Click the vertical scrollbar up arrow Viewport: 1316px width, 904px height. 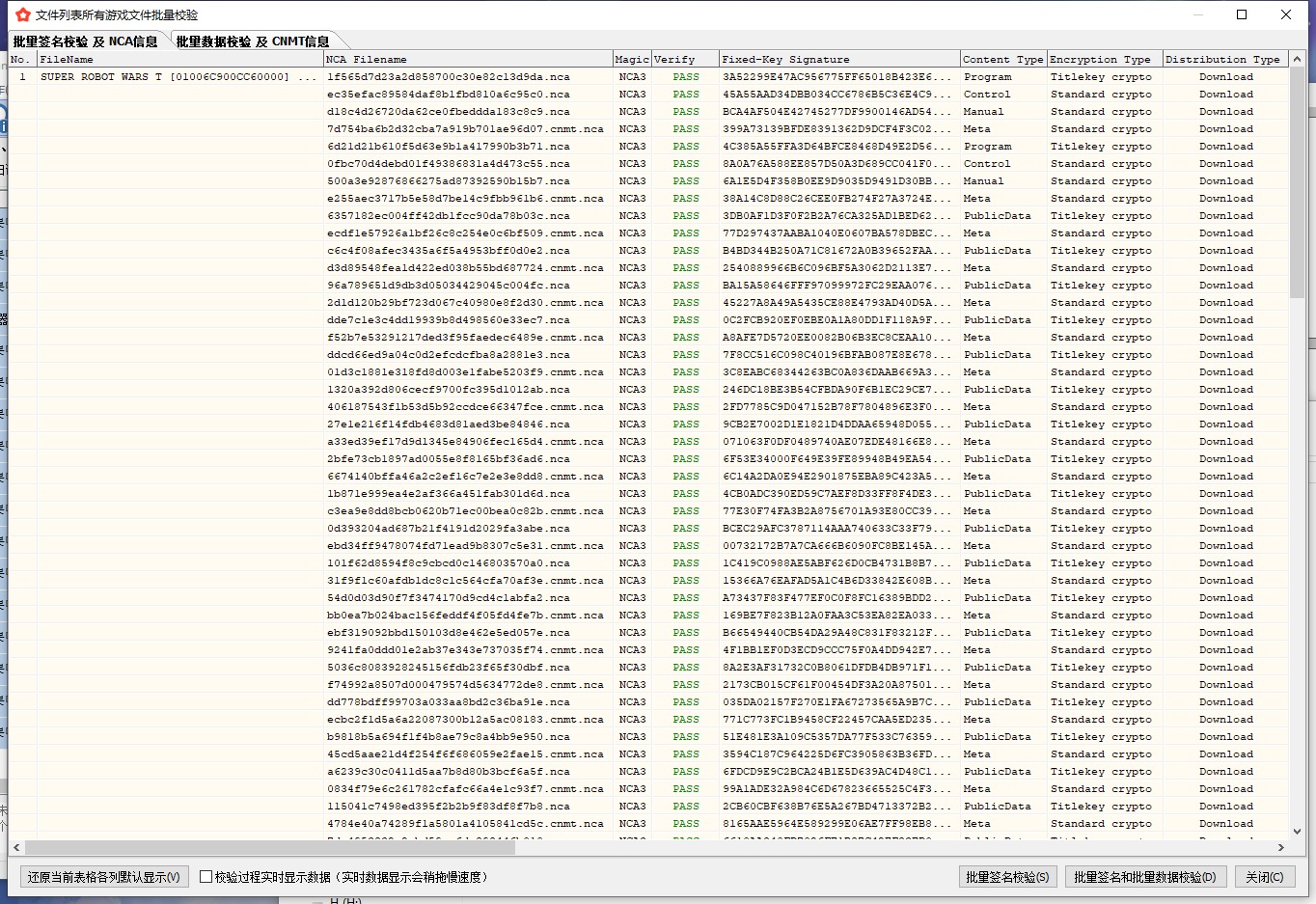point(1298,59)
